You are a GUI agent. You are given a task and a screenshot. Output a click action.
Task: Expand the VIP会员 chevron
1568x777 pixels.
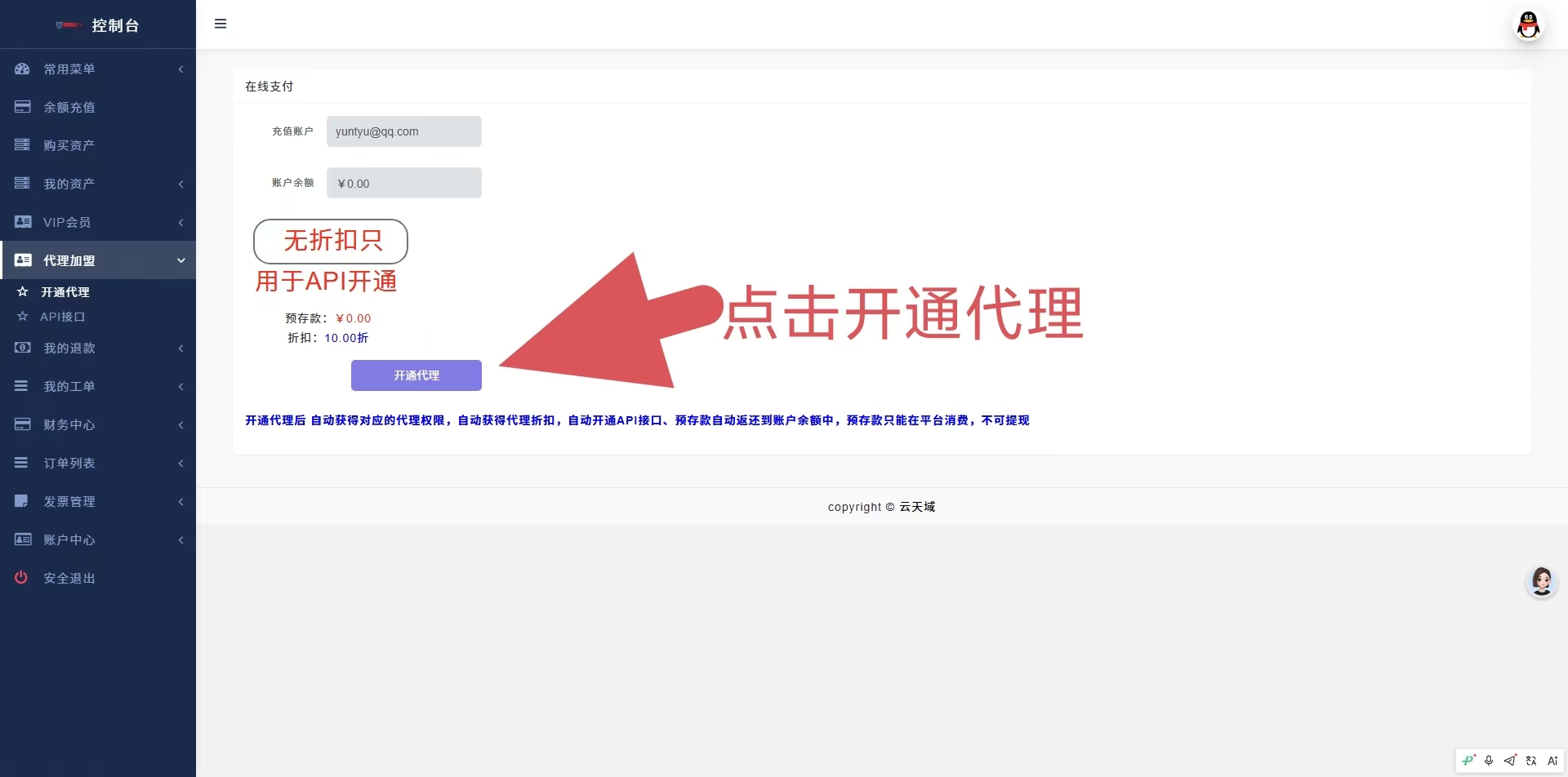point(180,222)
